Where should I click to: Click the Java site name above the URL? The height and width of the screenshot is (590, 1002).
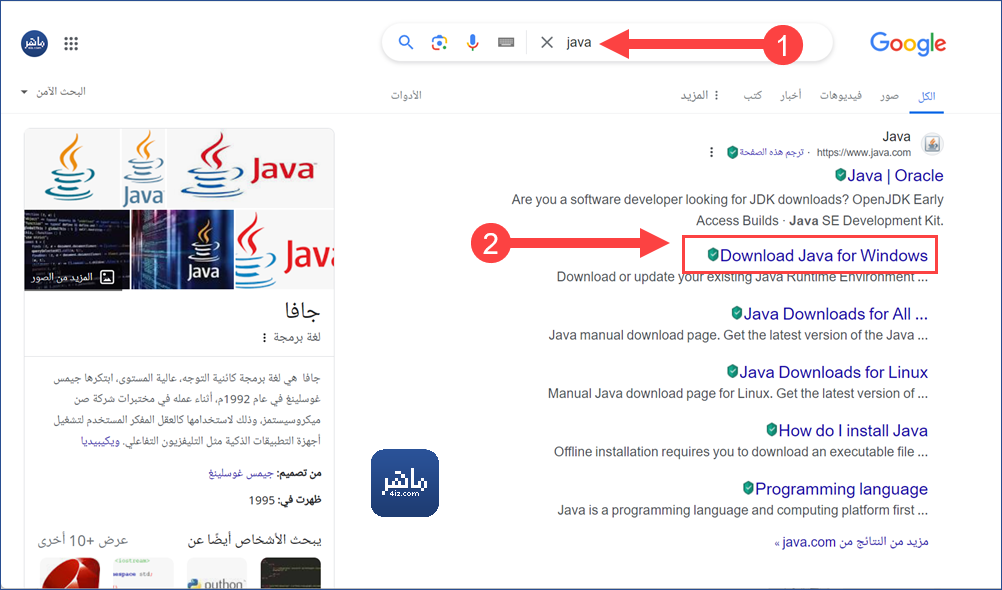[896, 136]
